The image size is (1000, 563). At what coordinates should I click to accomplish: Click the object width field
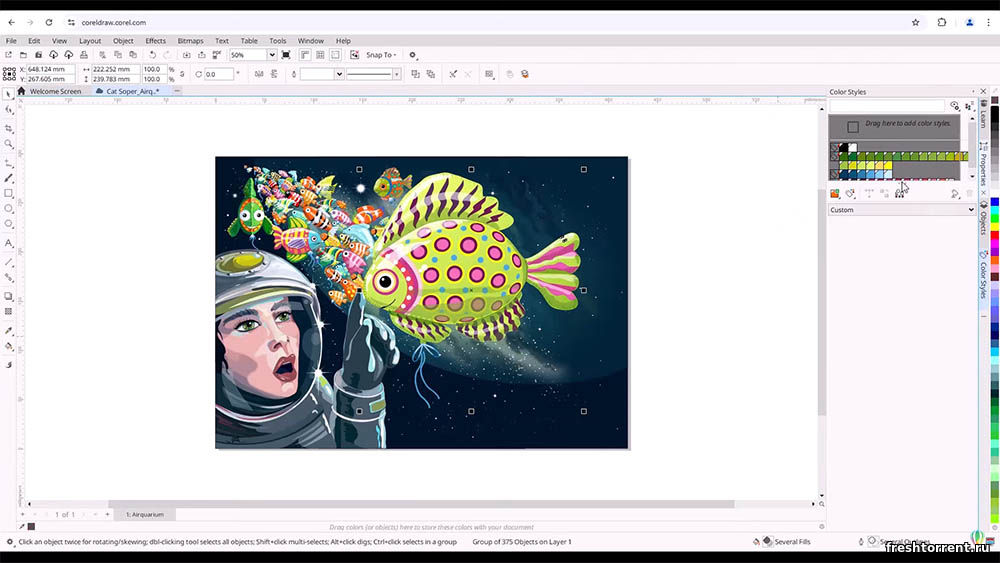pos(115,69)
